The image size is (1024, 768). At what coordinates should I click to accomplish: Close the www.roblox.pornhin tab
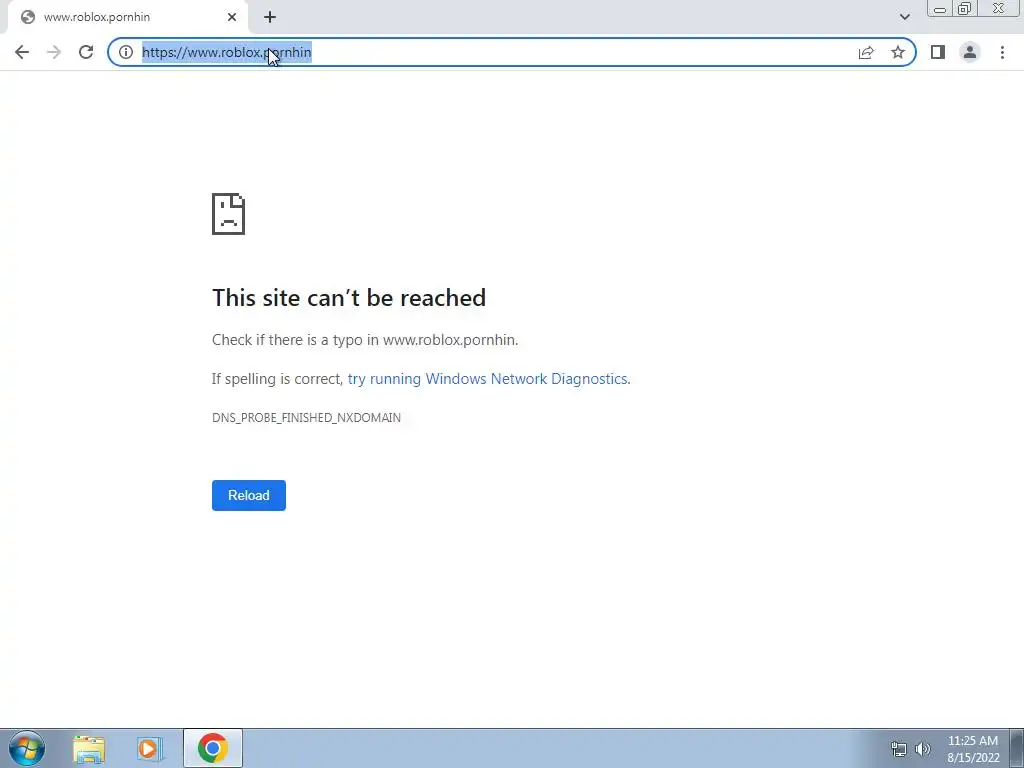232,17
